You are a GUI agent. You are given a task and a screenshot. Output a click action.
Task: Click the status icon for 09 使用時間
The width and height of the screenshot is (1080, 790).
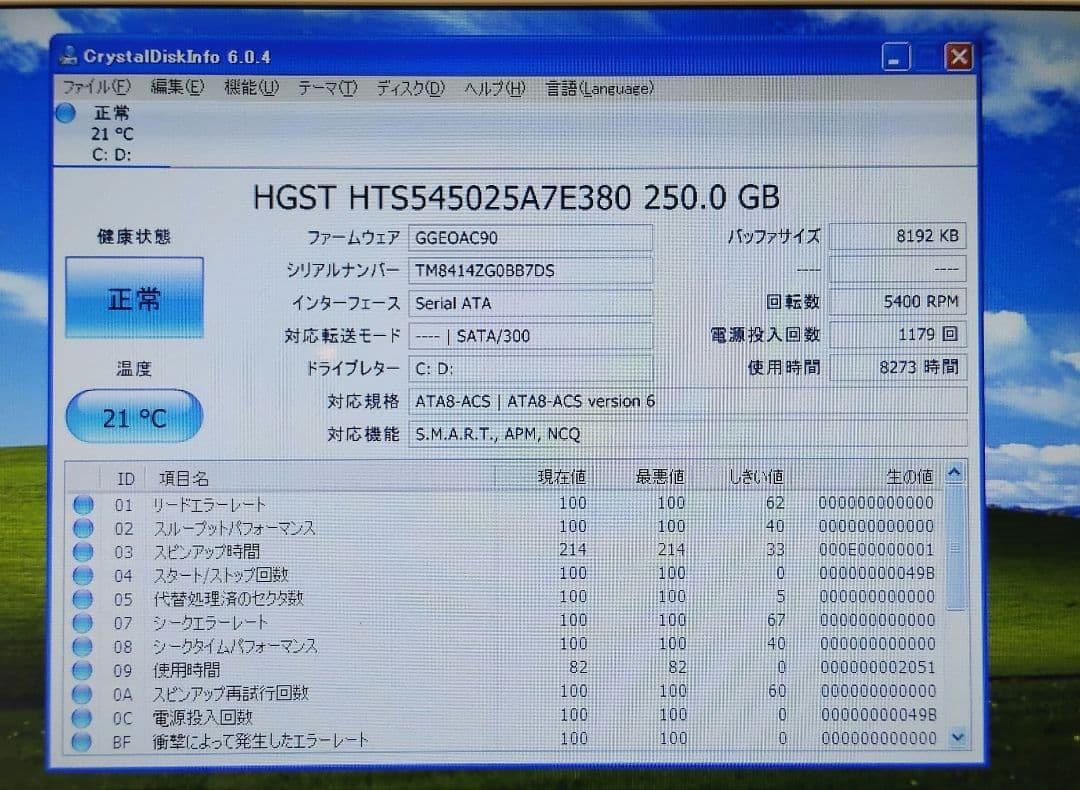[x=82, y=669]
